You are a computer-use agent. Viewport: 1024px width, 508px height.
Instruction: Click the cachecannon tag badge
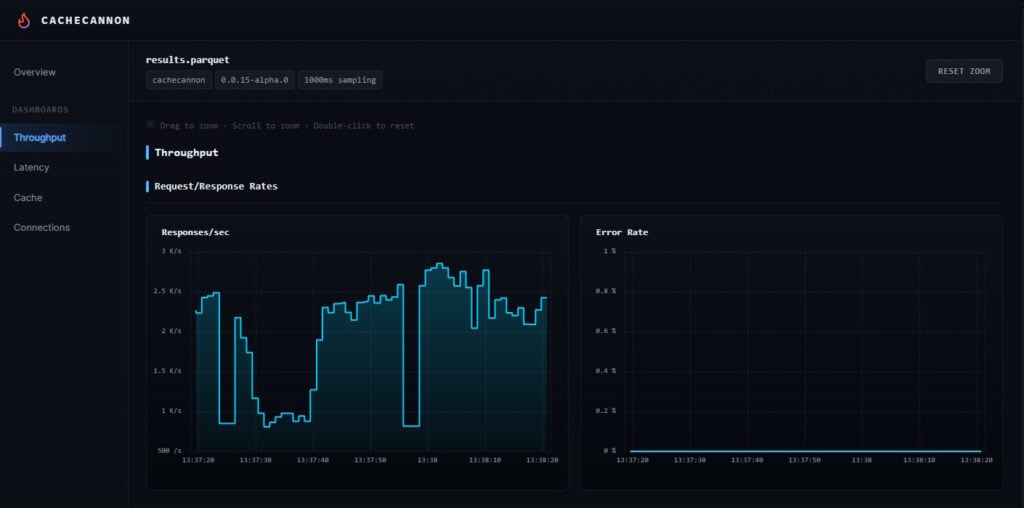[x=179, y=80]
